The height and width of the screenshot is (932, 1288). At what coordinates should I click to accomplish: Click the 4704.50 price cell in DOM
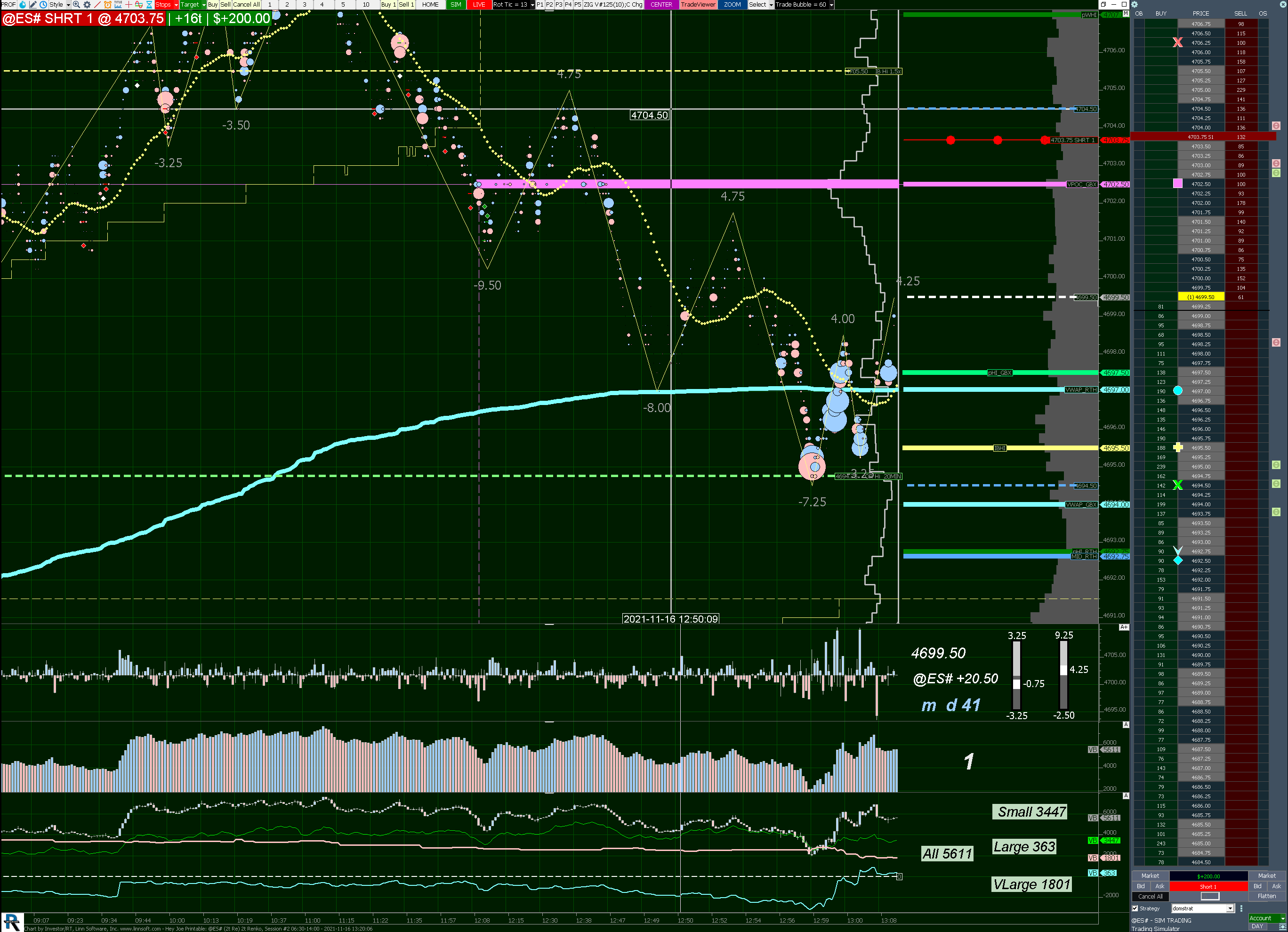coord(1200,108)
